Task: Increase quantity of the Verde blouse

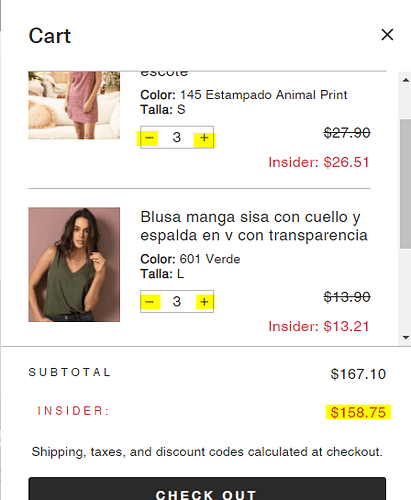Action: tap(204, 302)
